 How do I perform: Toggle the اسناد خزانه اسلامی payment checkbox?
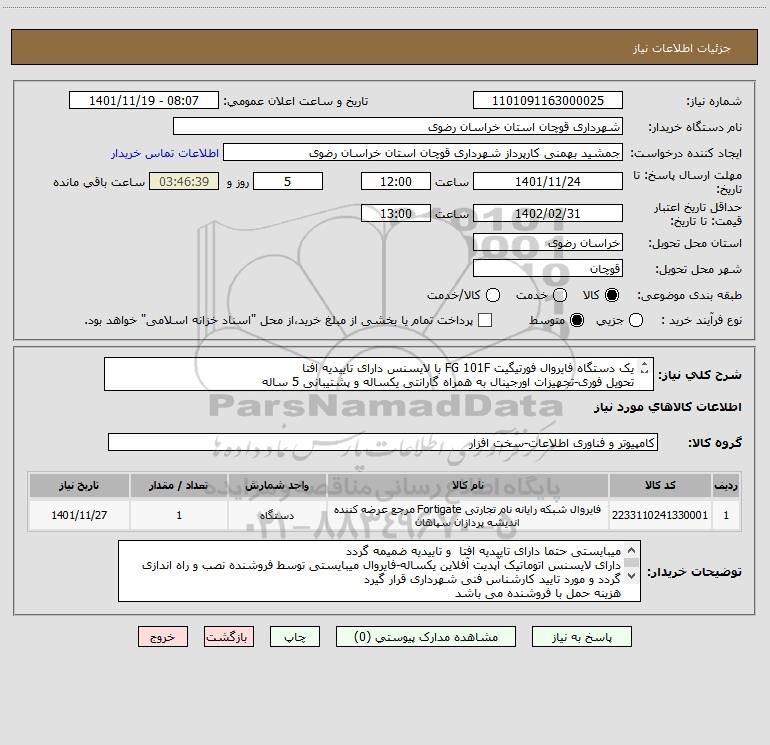point(485,320)
